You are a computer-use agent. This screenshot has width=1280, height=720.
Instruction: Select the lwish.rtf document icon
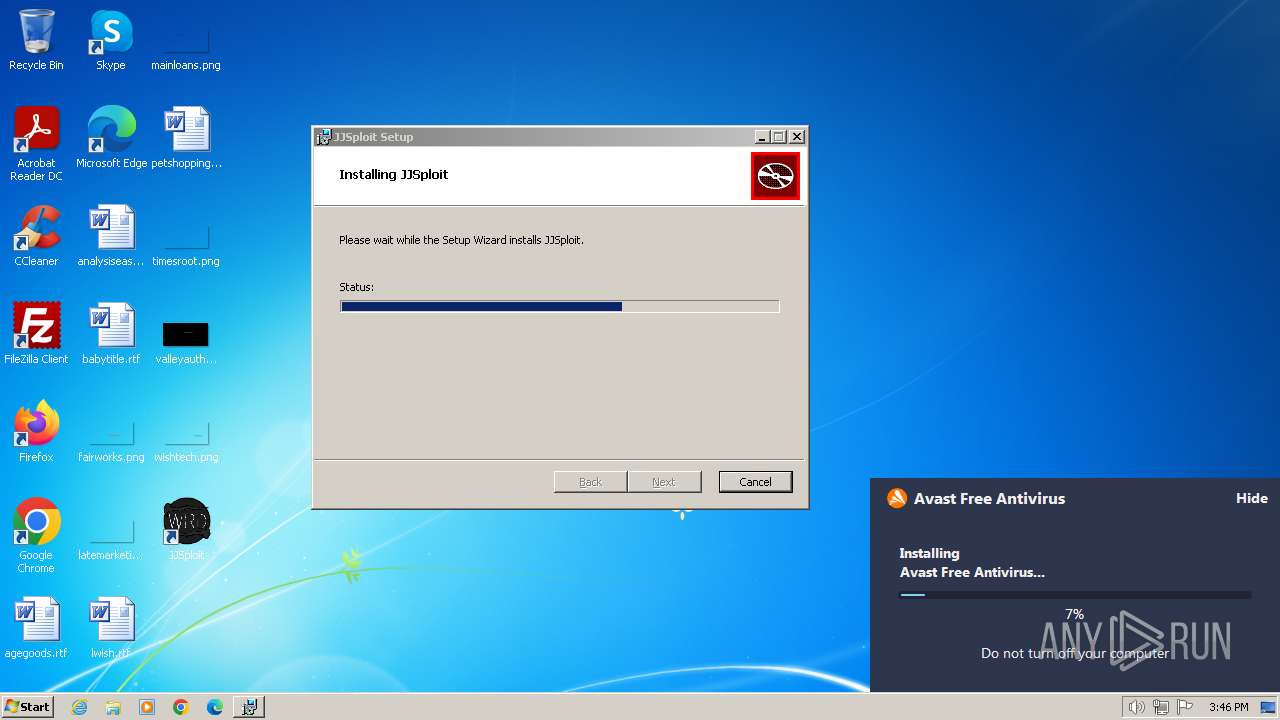(111, 627)
